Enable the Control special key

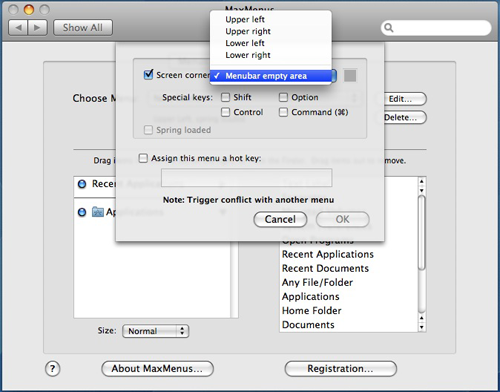(x=226, y=112)
